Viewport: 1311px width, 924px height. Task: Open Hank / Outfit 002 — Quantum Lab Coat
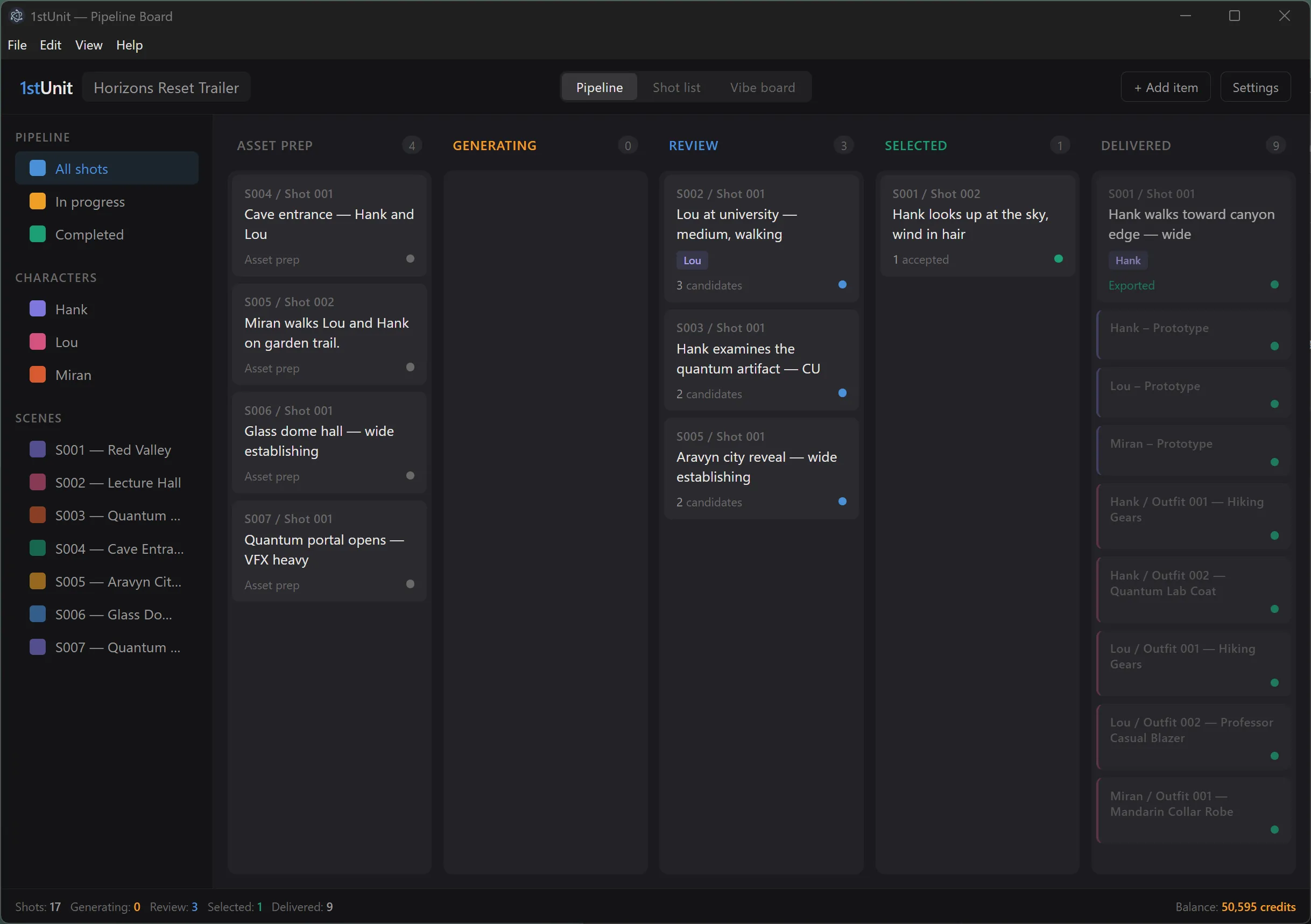pos(1193,590)
